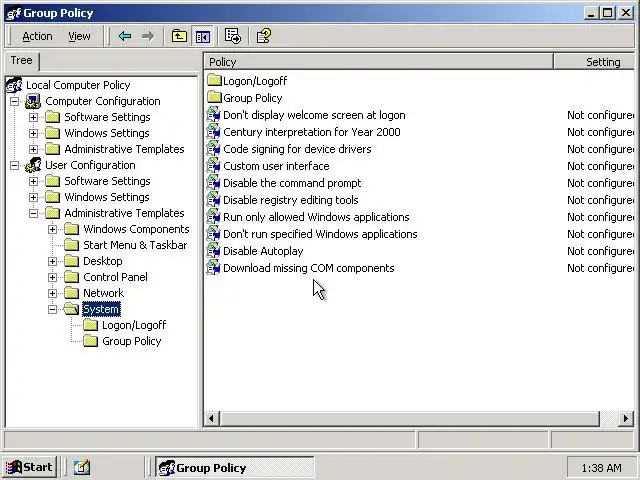Sort by the Policy column header
640x480 pixels.
[378, 62]
